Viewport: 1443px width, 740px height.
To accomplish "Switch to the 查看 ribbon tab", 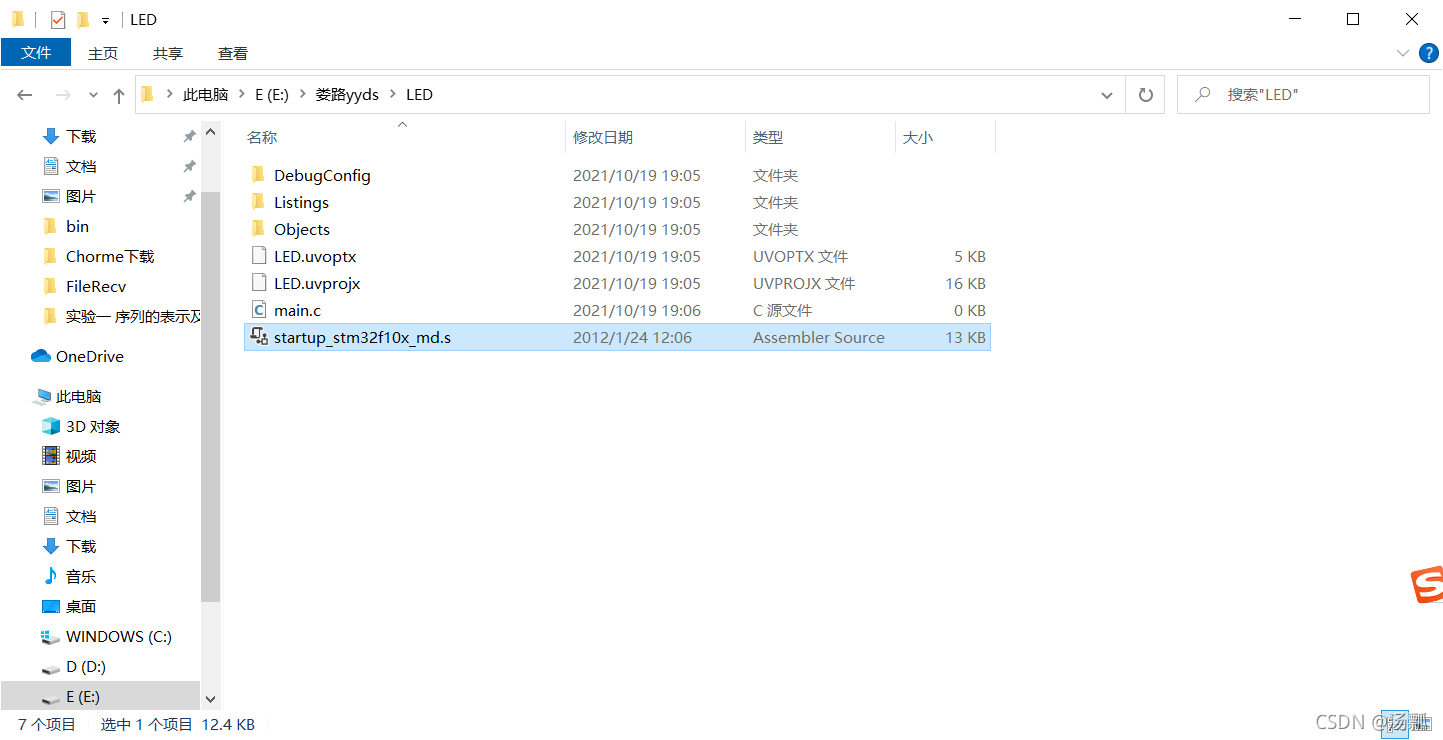I will click(233, 53).
